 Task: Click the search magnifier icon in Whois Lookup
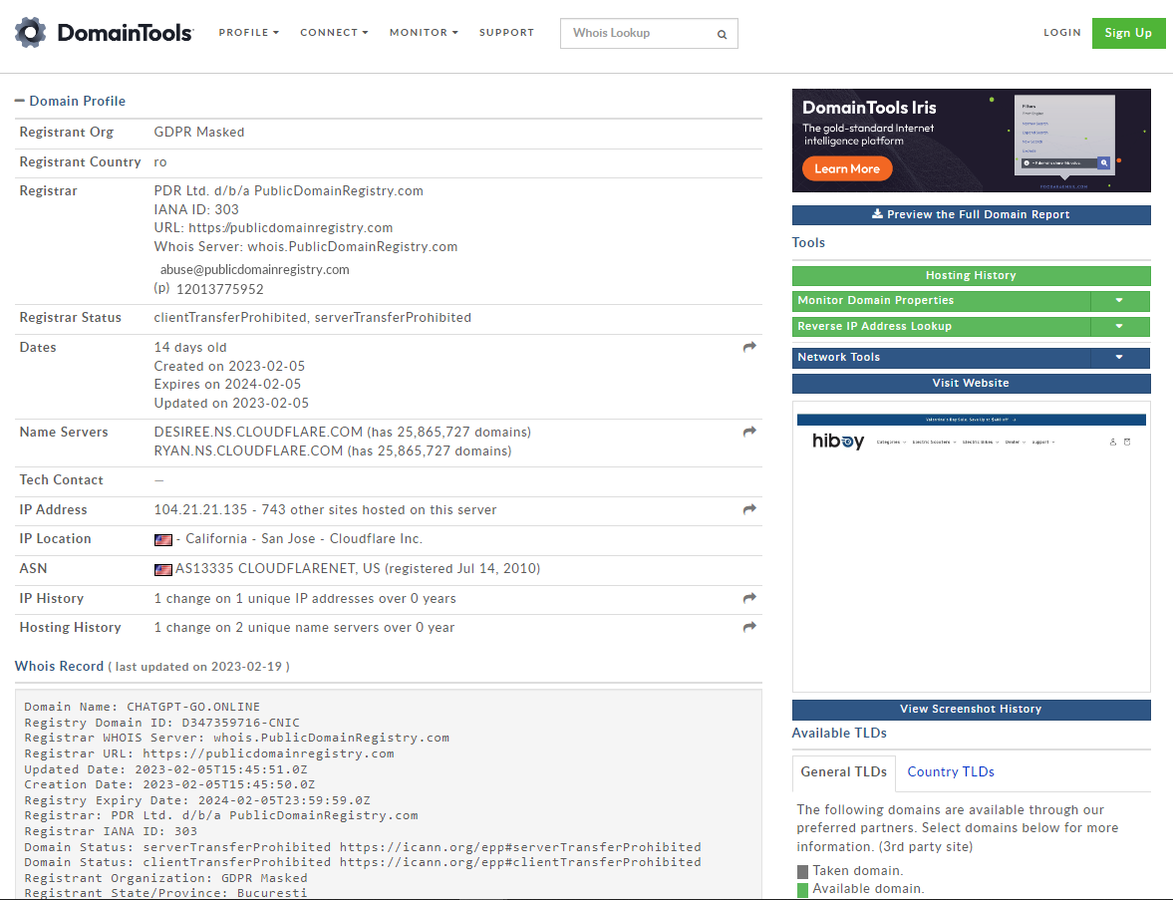click(722, 34)
